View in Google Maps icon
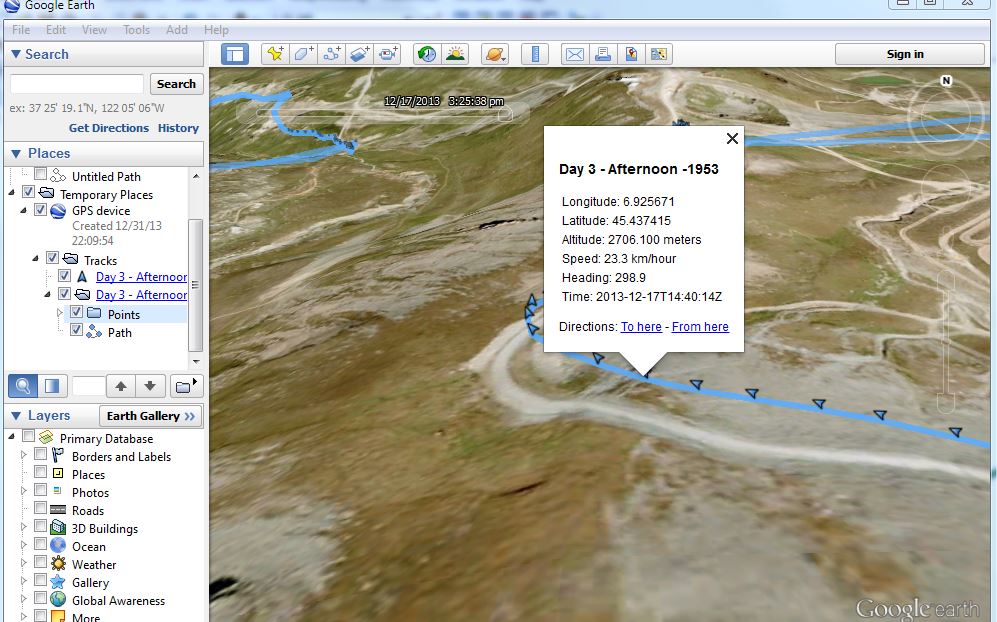 (659, 54)
